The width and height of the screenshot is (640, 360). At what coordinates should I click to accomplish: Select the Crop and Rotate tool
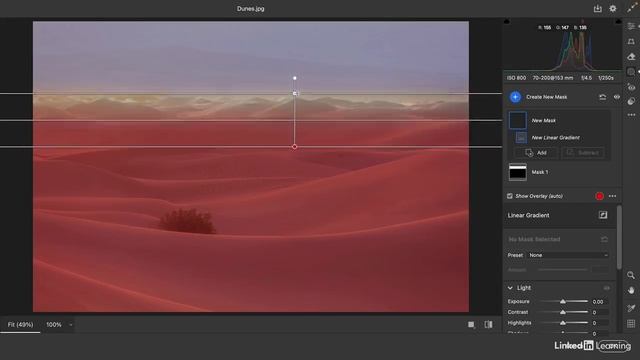coord(631,42)
